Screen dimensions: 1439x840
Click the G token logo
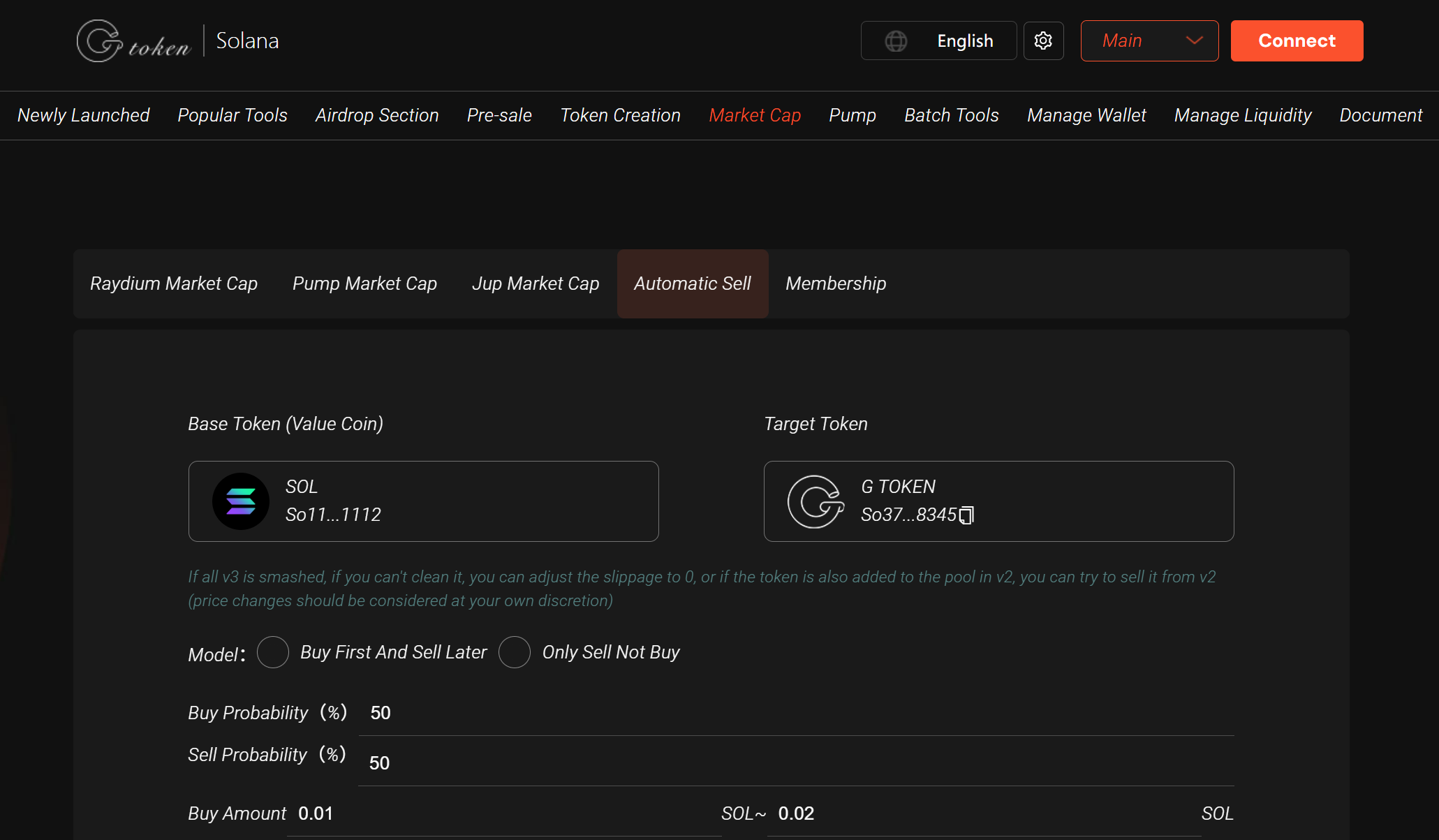pos(133,40)
